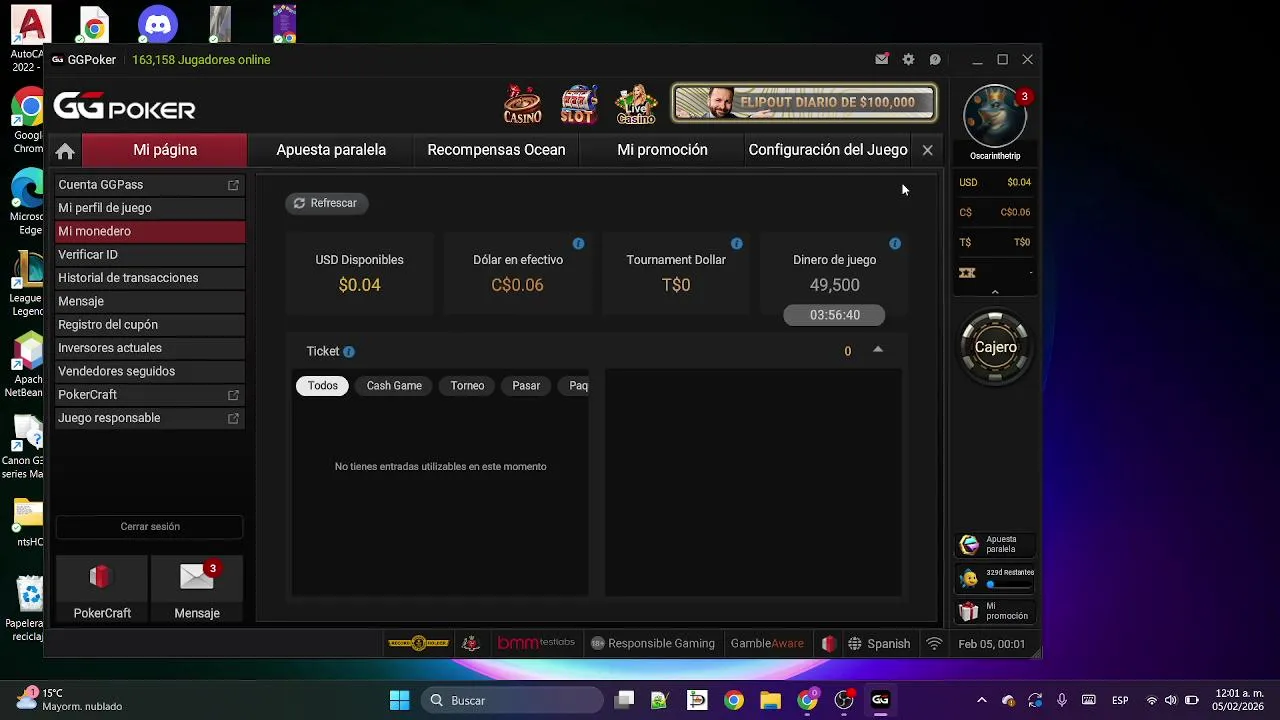Click the Record Holder badge in footer
This screenshot has height=720, width=1280.
pos(418,644)
